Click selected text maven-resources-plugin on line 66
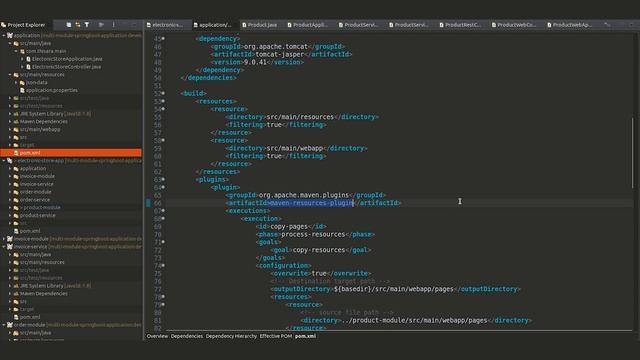This screenshot has width=640, height=360. pos(311,203)
